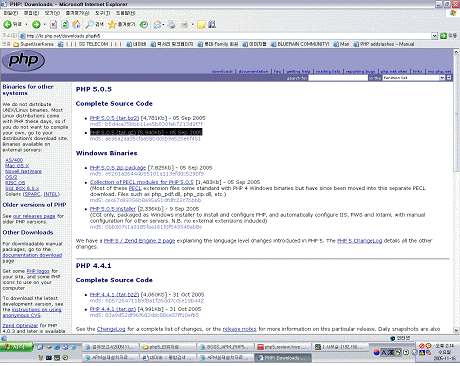Open the 도구(T) Tools menu
Image resolution: width=460 pixels, height=366 pixels.
(102, 13)
